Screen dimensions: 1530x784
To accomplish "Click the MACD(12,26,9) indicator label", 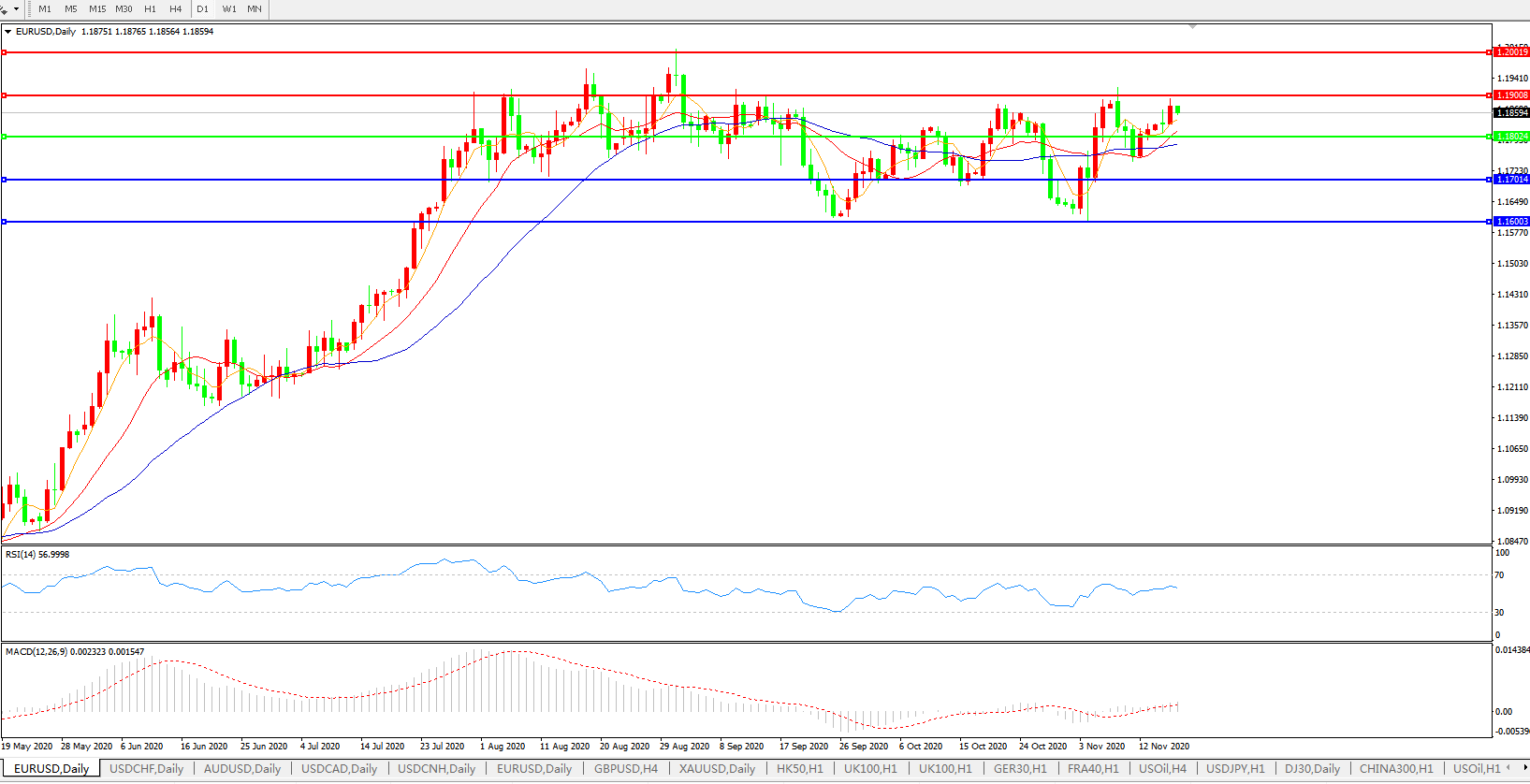I will point(36,652).
